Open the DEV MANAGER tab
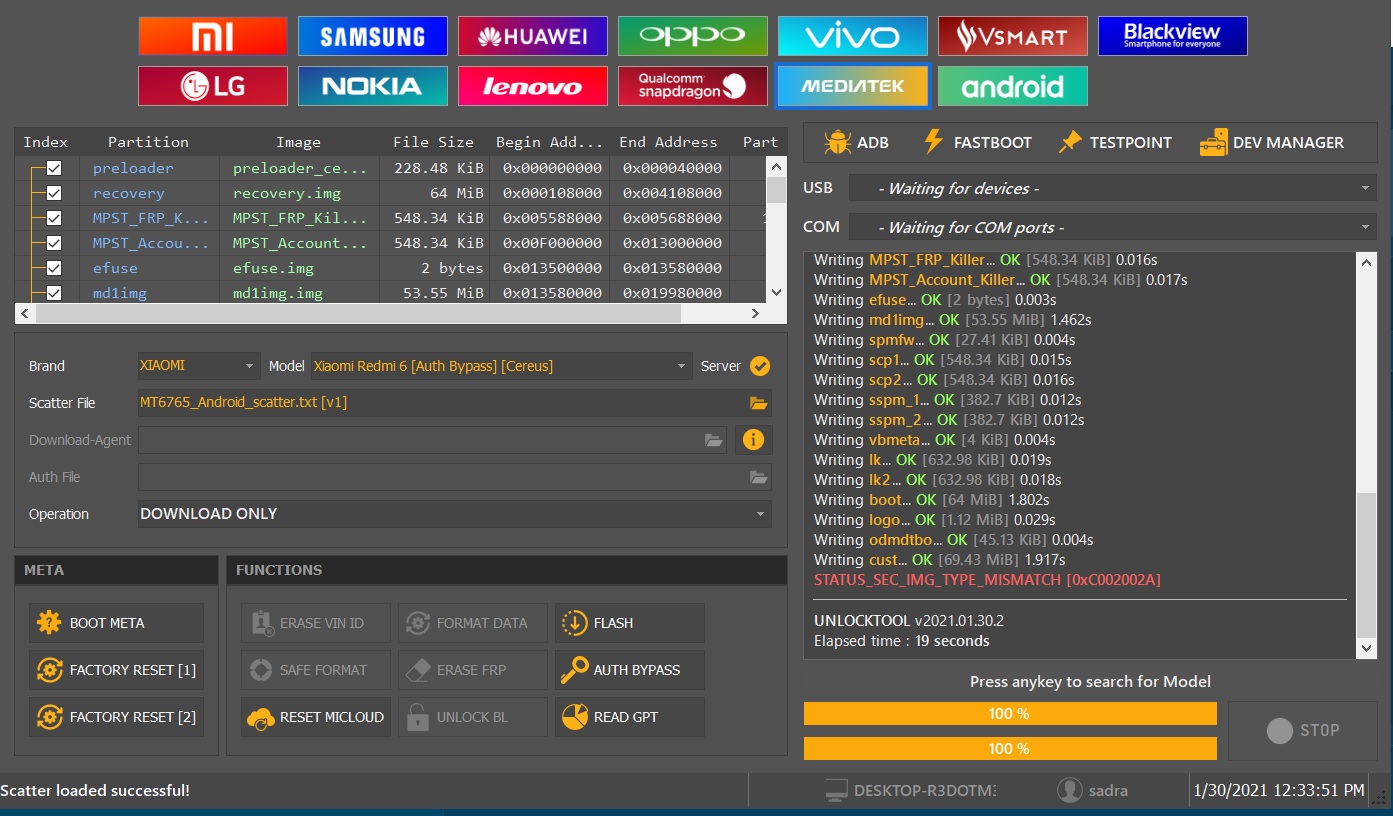 click(x=1272, y=142)
